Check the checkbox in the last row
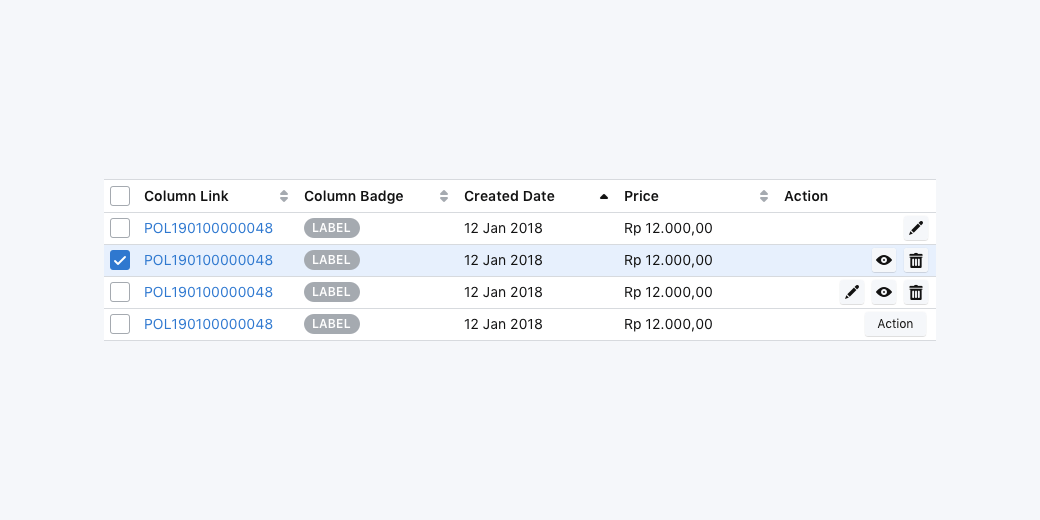The width and height of the screenshot is (1040, 520). point(120,324)
